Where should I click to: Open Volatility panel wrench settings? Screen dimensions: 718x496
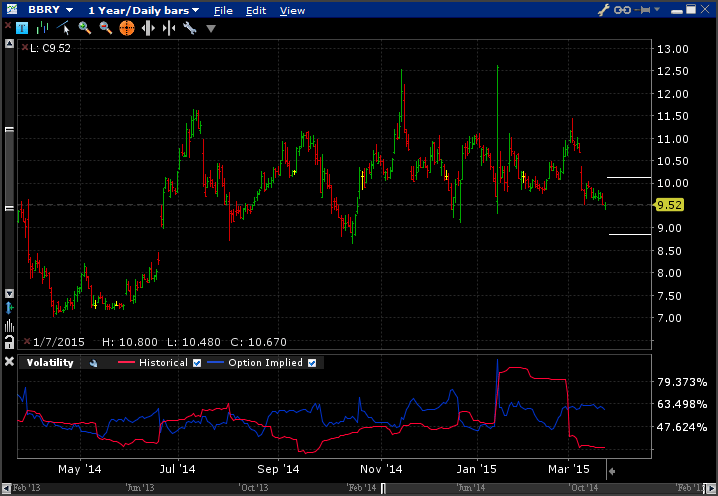coord(93,363)
